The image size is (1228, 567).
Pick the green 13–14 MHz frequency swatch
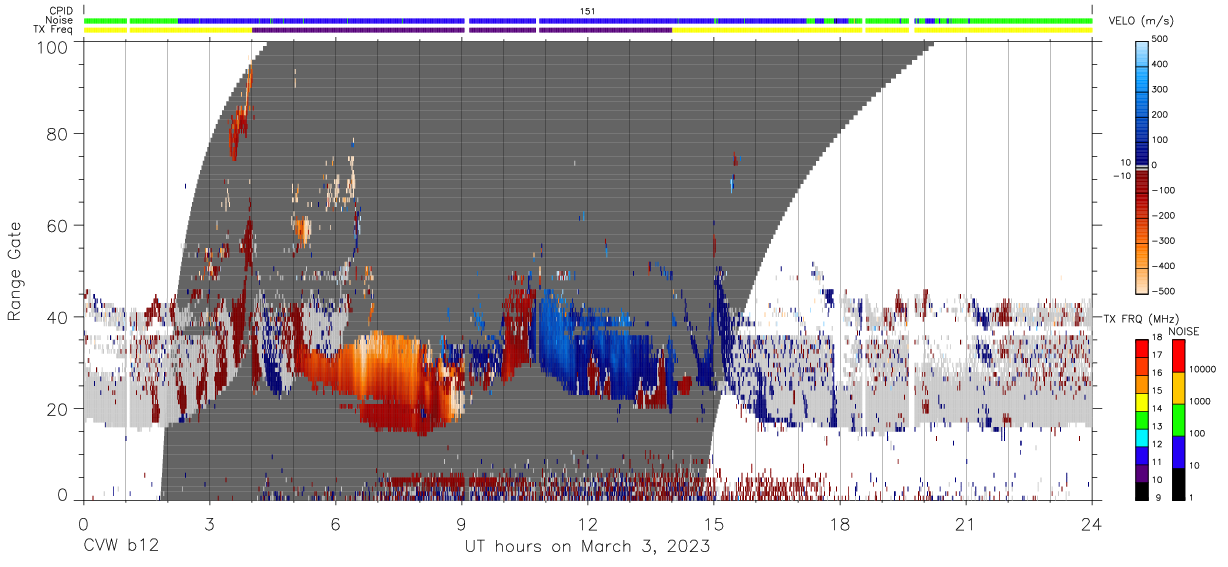click(x=1143, y=419)
